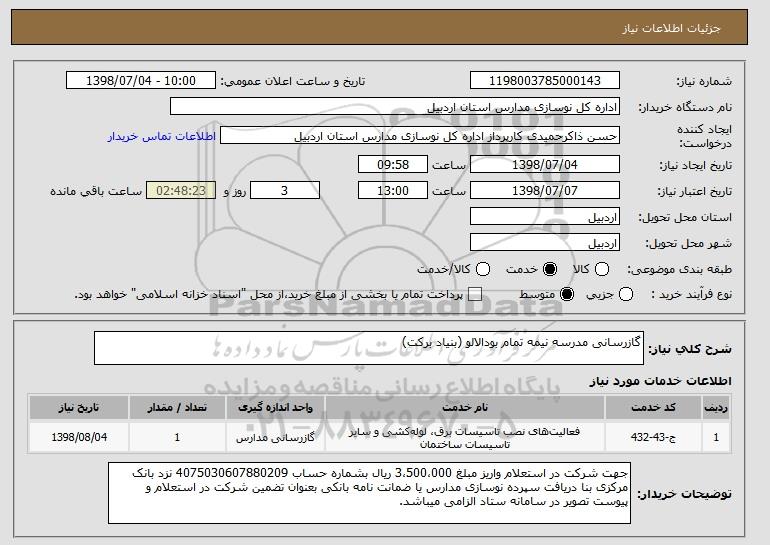Click the کد خدمت column header
The image size is (770, 545).
pos(653,408)
